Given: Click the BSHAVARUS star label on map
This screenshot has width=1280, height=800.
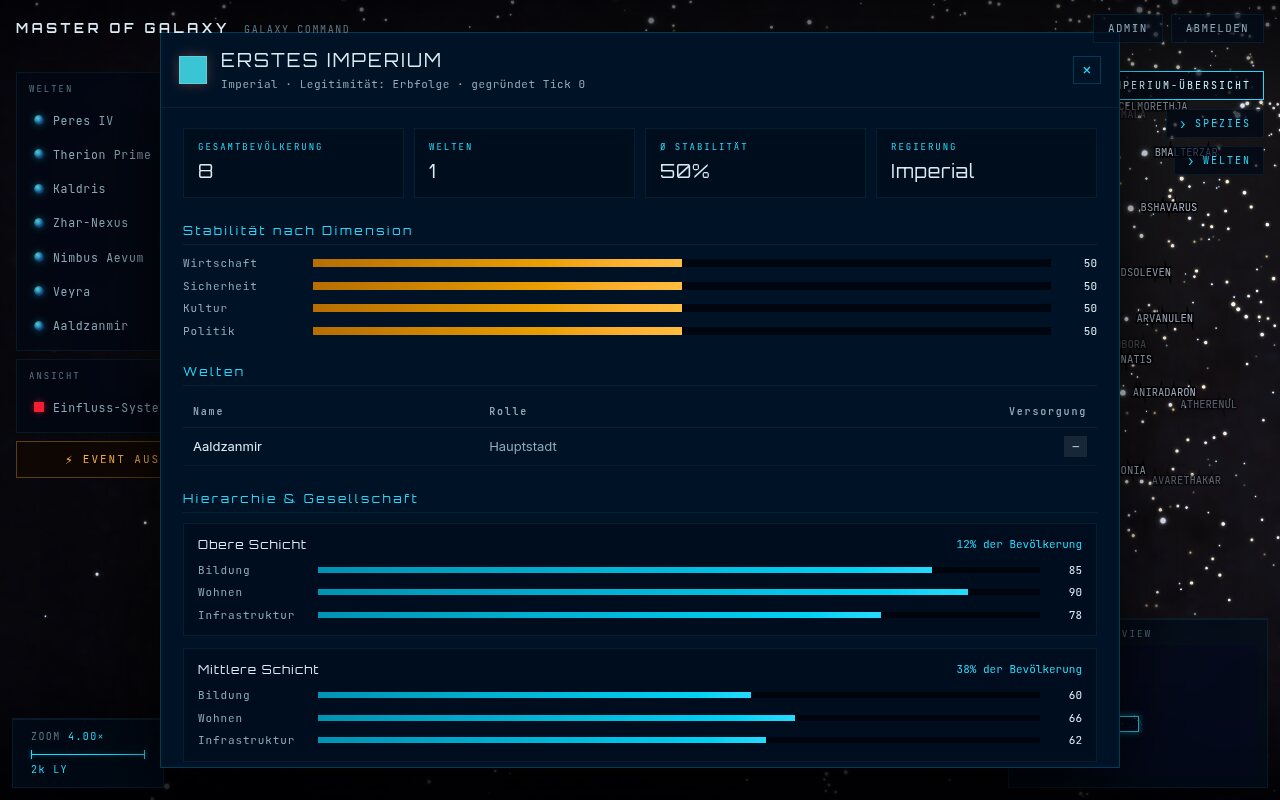Looking at the screenshot, I should point(1169,208).
